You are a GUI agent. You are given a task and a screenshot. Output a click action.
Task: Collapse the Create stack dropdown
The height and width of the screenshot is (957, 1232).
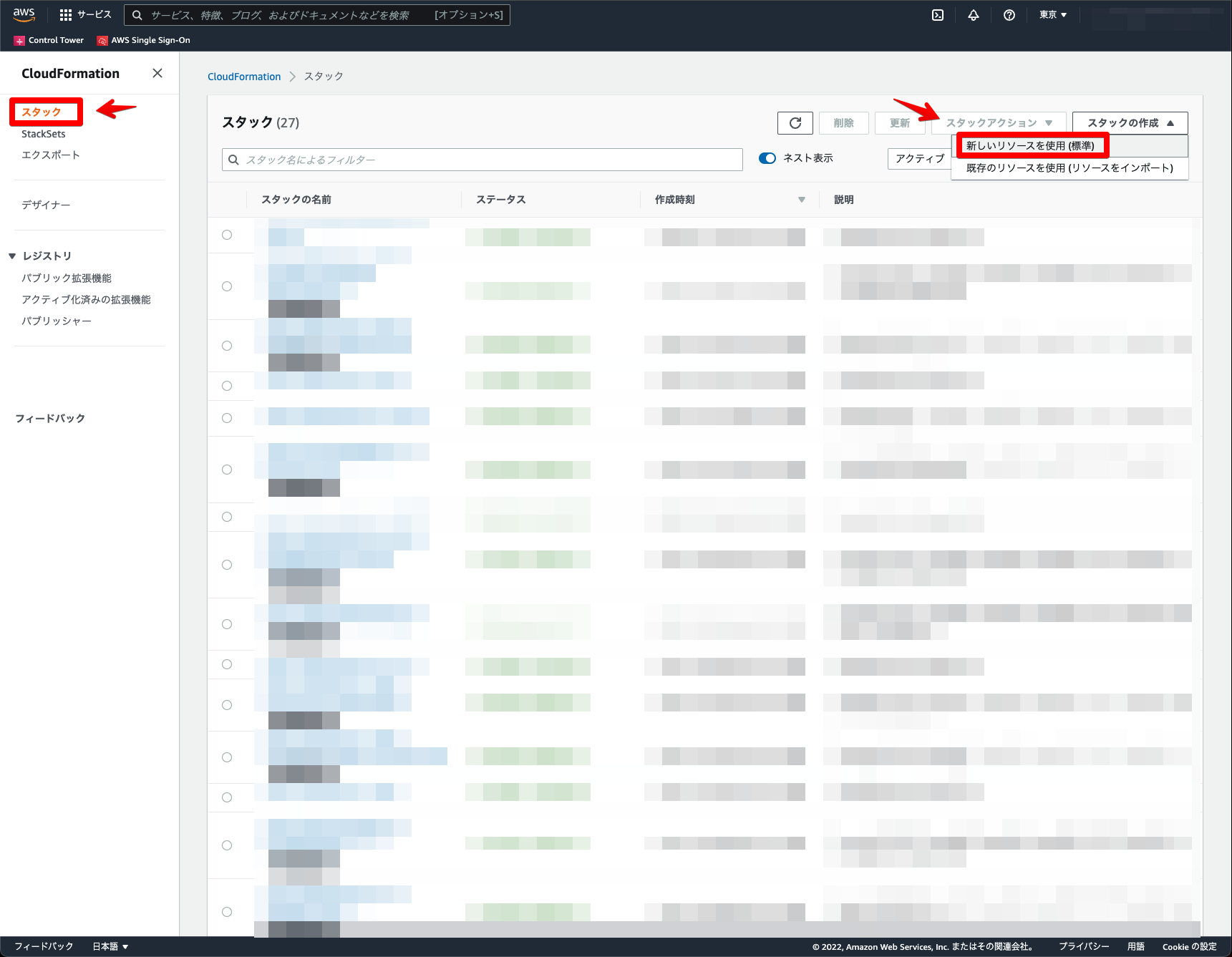click(1130, 123)
